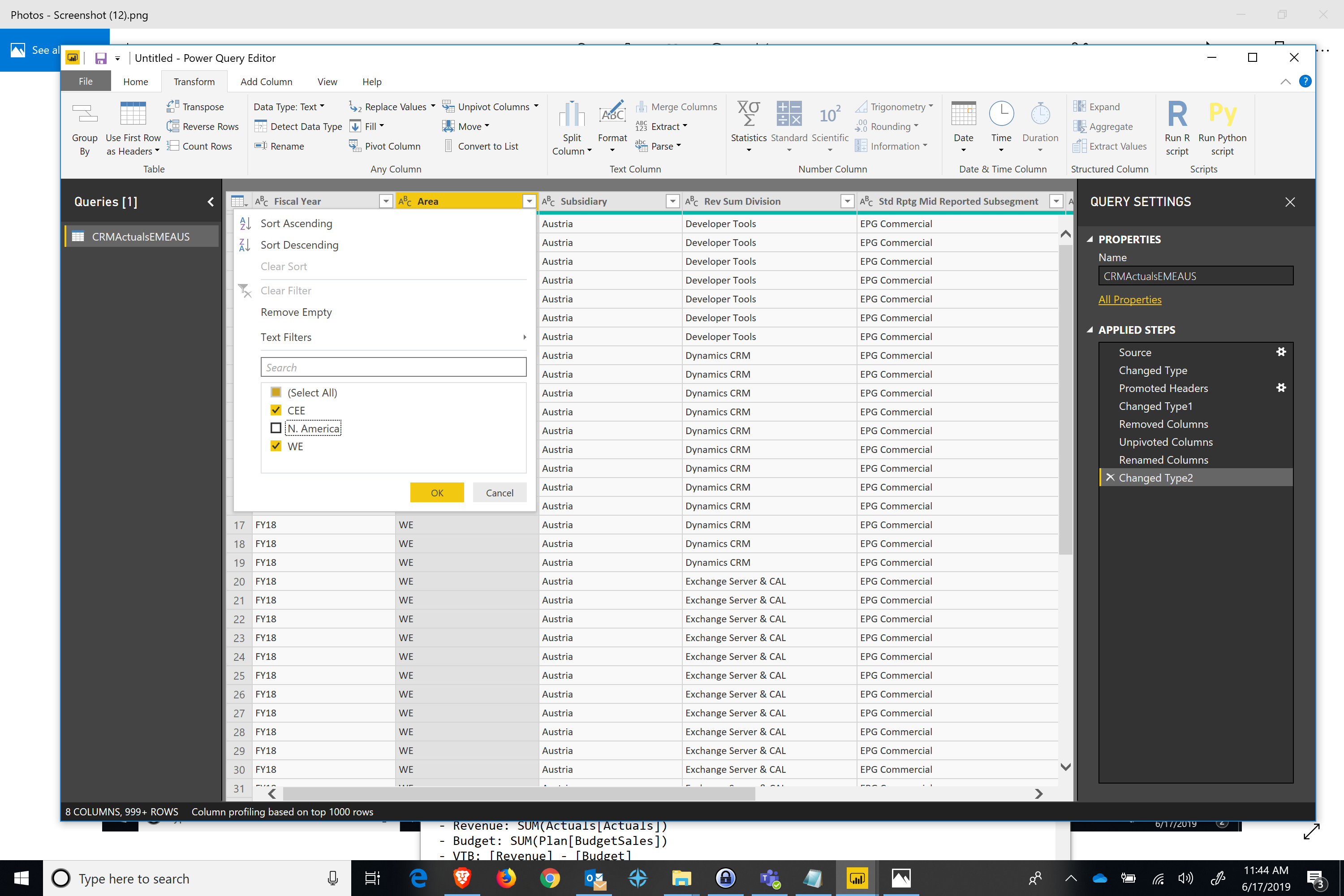Toggle the N. America checkbox in filter
The height and width of the screenshot is (896, 1344).
pos(276,428)
